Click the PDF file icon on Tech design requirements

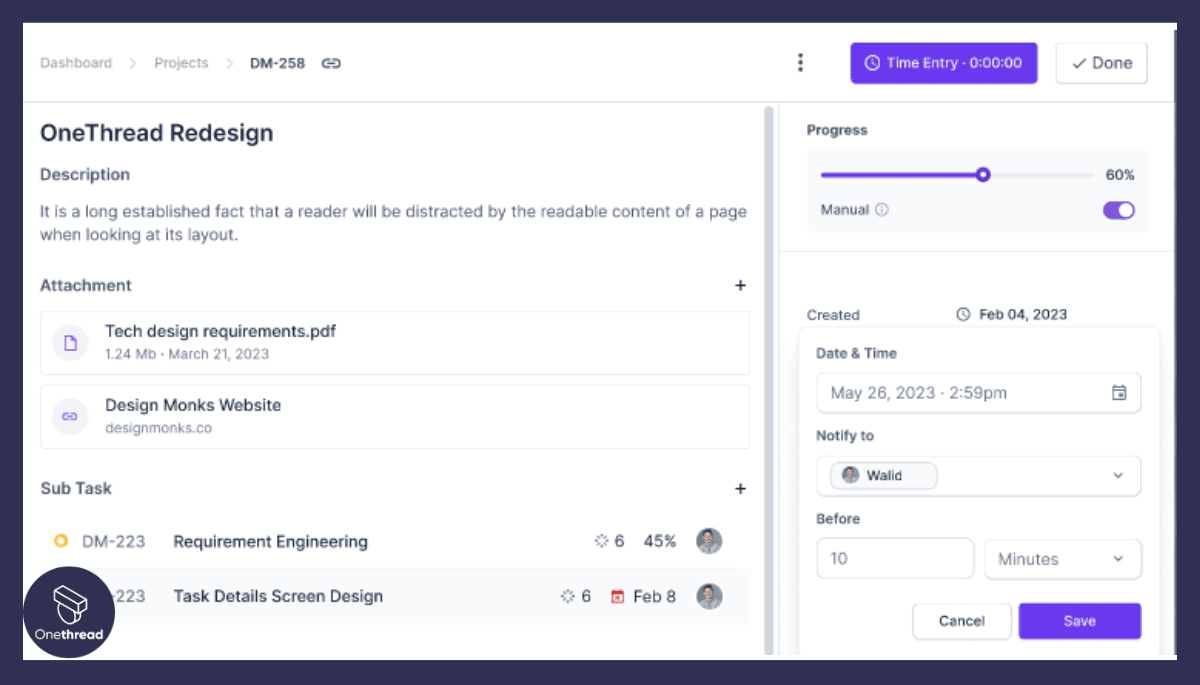coord(70,342)
